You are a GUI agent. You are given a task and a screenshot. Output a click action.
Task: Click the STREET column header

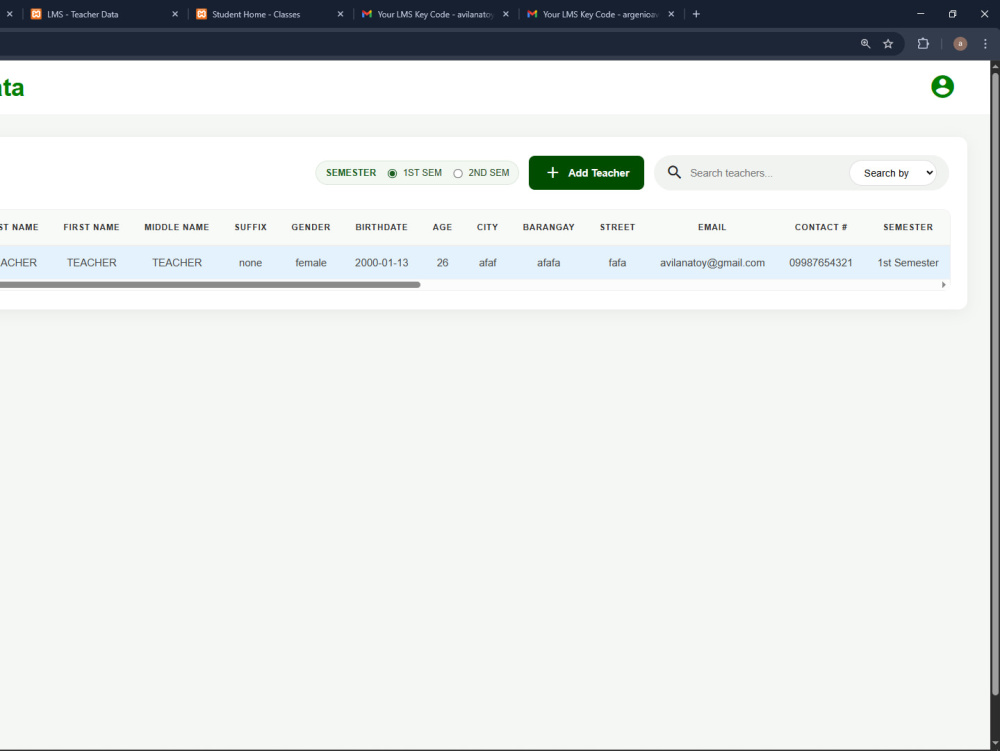pyautogui.click(x=617, y=227)
